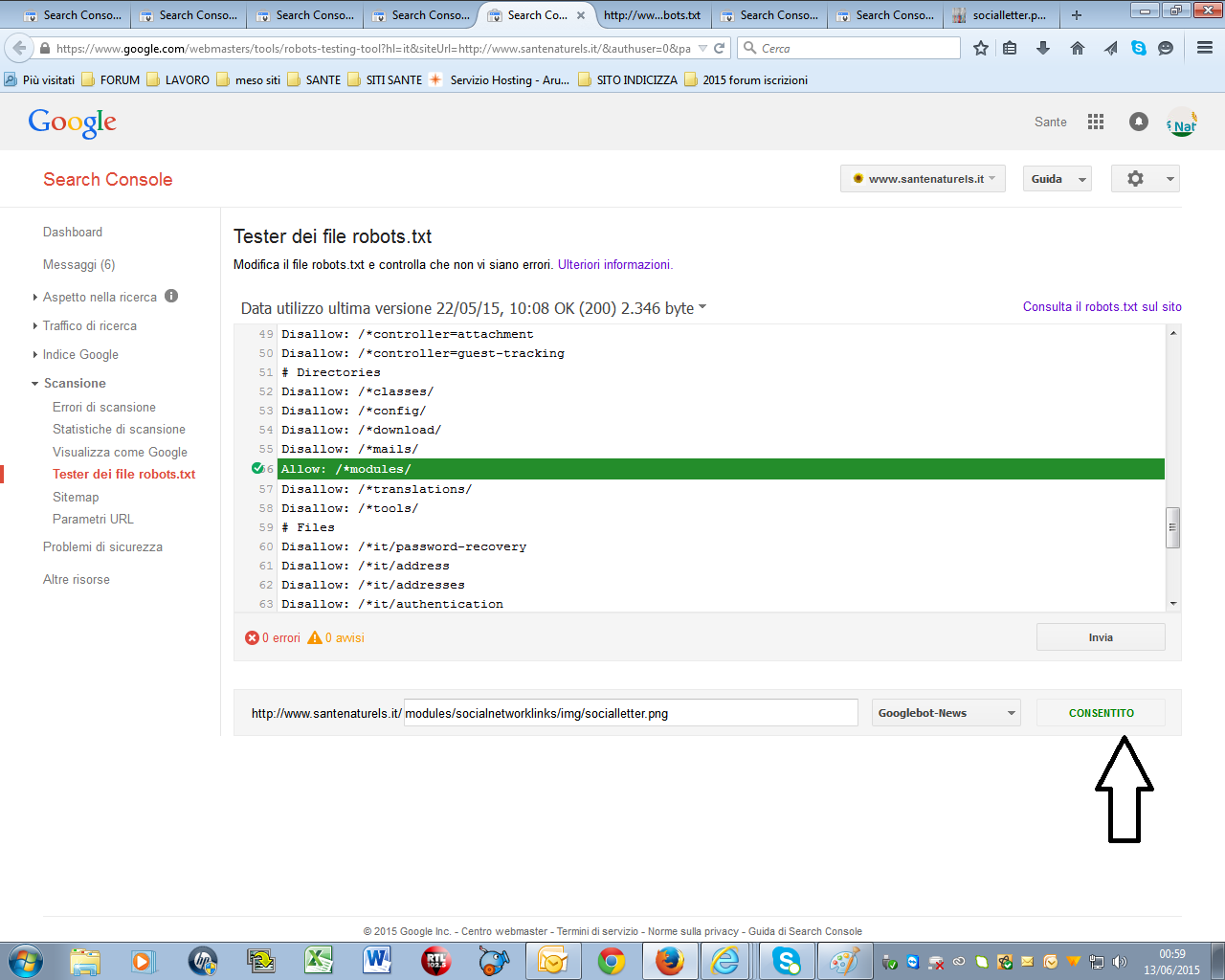Open the site selector www.santenaturels.it dropdown
The width and height of the screenshot is (1225, 980).
click(923, 179)
